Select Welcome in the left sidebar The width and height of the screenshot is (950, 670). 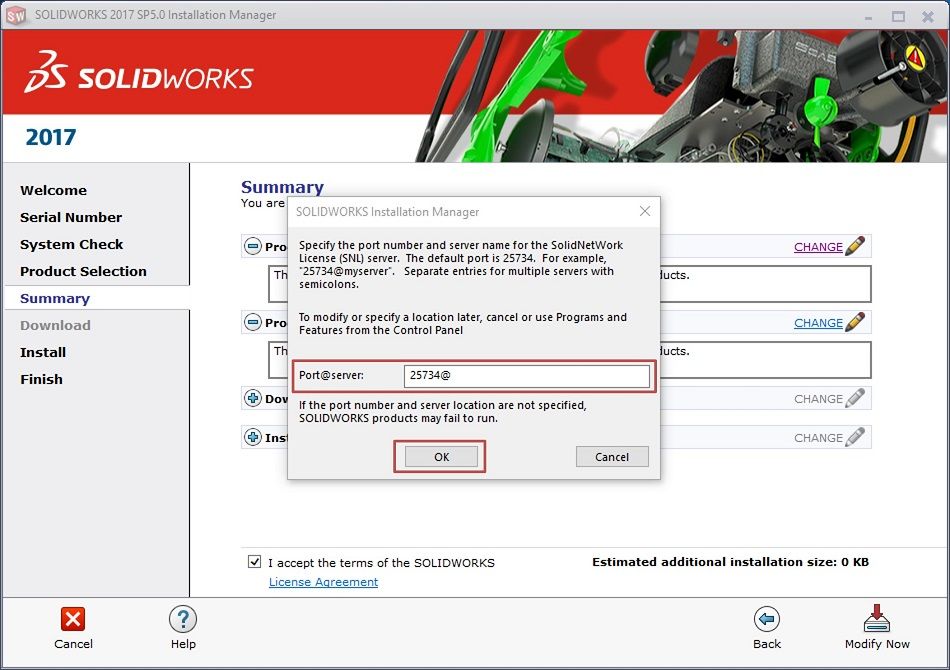[x=54, y=190]
